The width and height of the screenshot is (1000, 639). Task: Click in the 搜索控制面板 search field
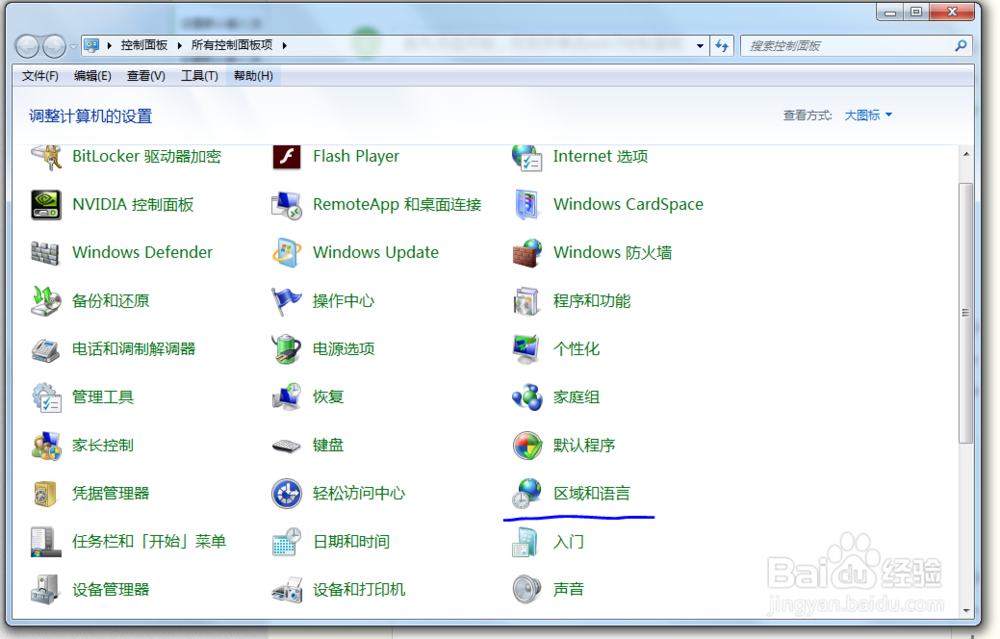pos(848,45)
